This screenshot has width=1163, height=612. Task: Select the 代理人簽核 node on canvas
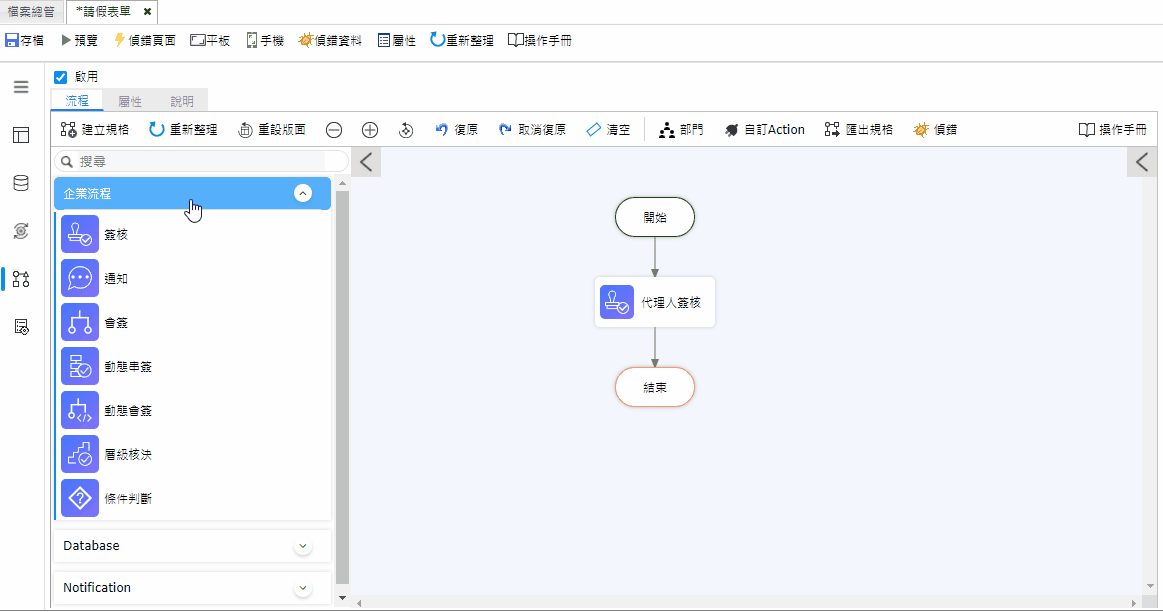coord(655,302)
